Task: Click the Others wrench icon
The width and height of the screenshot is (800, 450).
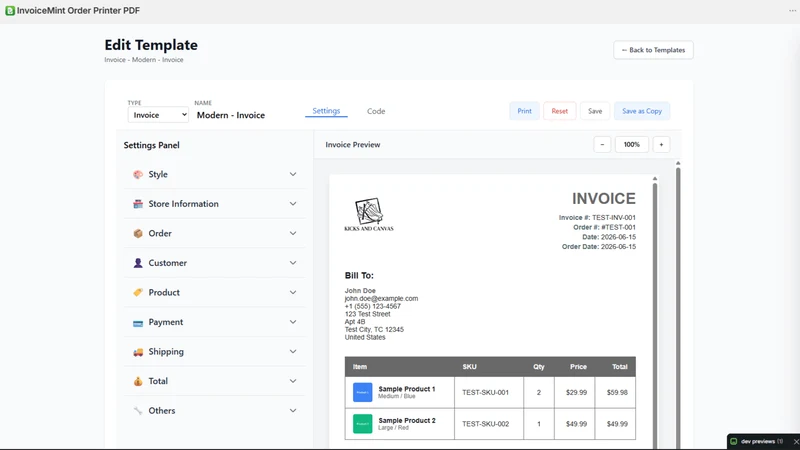Action: pos(138,411)
